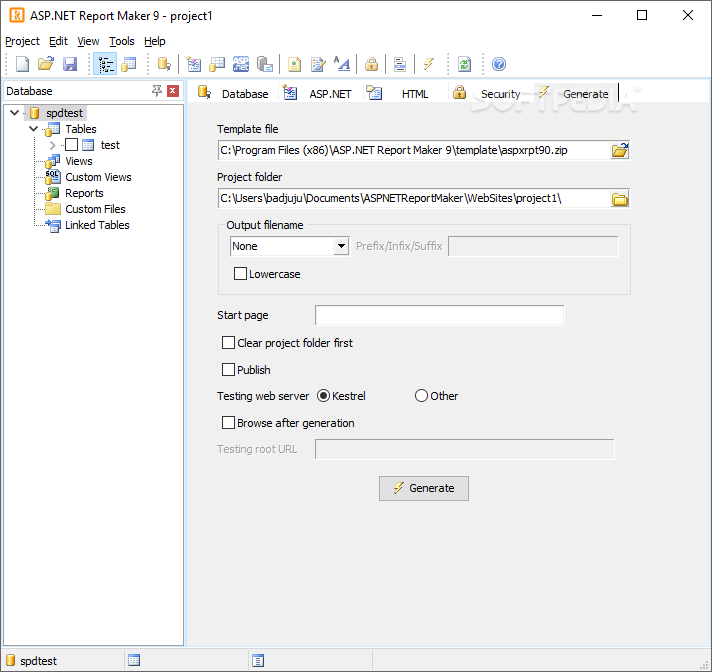Screen dimensions: 712x672
Task: Browse for project folder with folder icon
Action: pos(620,198)
